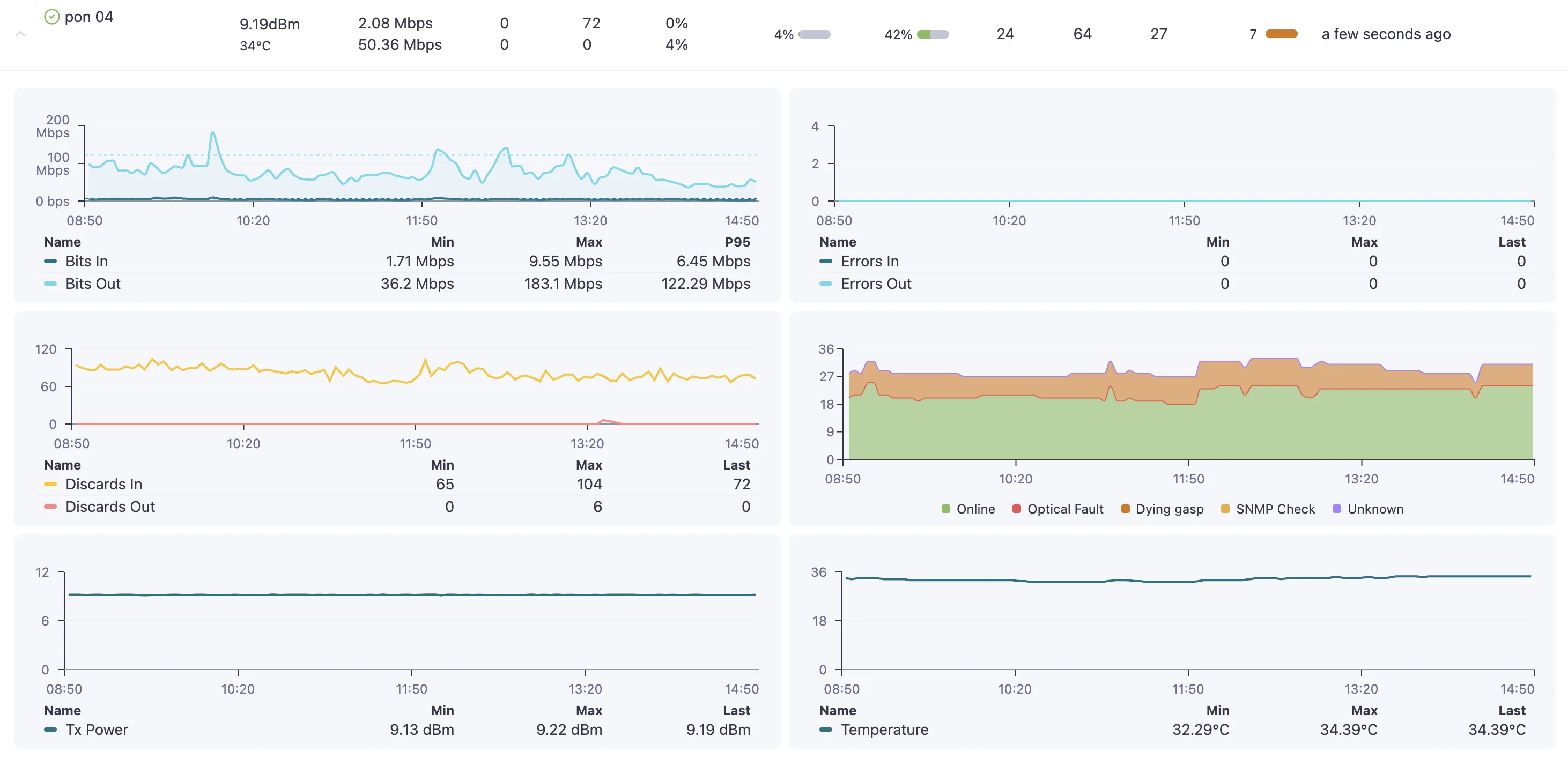
Task: Click the green status check icon beside pon 04
Action: click(x=51, y=17)
